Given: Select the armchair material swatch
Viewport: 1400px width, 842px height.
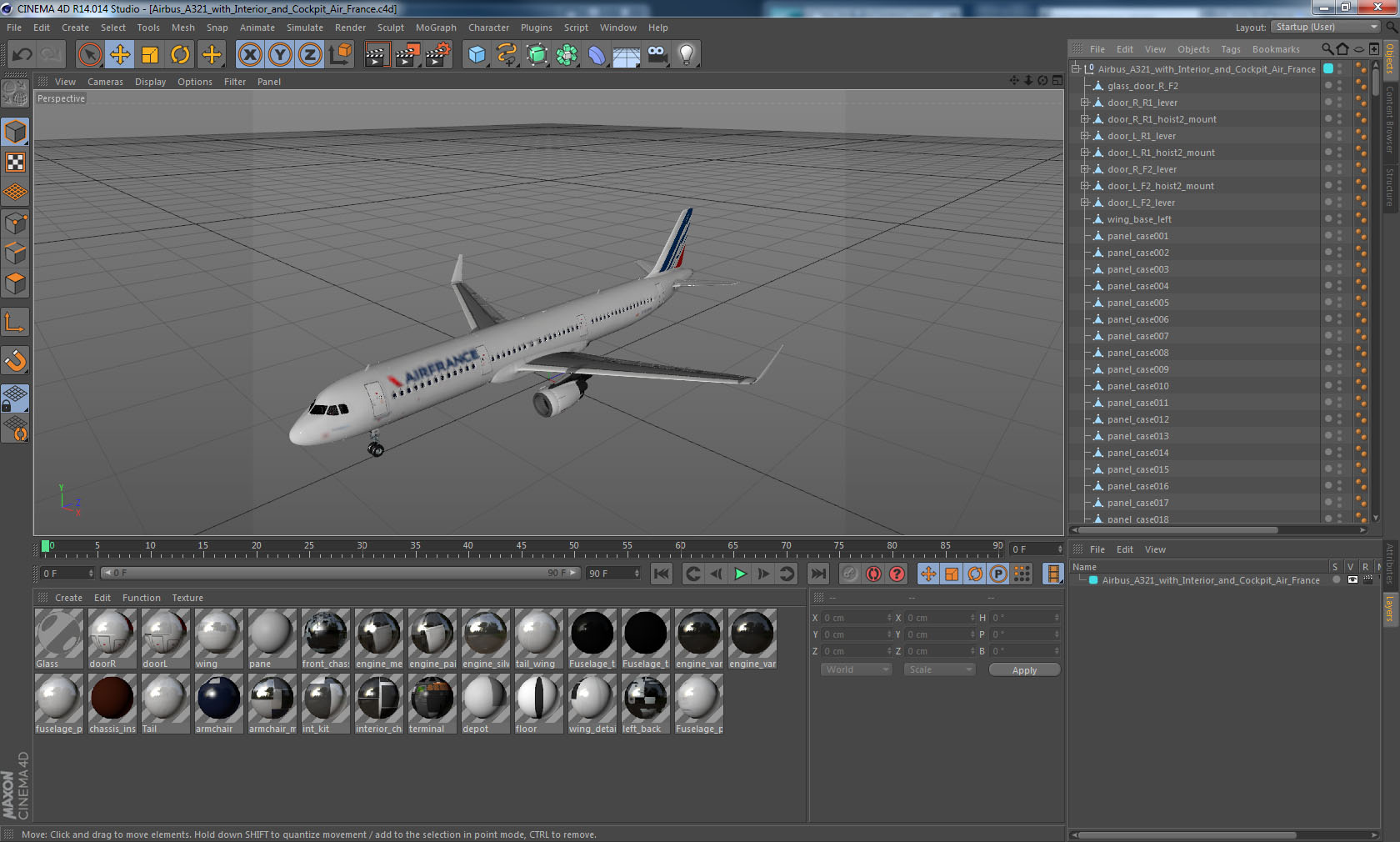Looking at the screenshot, I should point(219,704).
